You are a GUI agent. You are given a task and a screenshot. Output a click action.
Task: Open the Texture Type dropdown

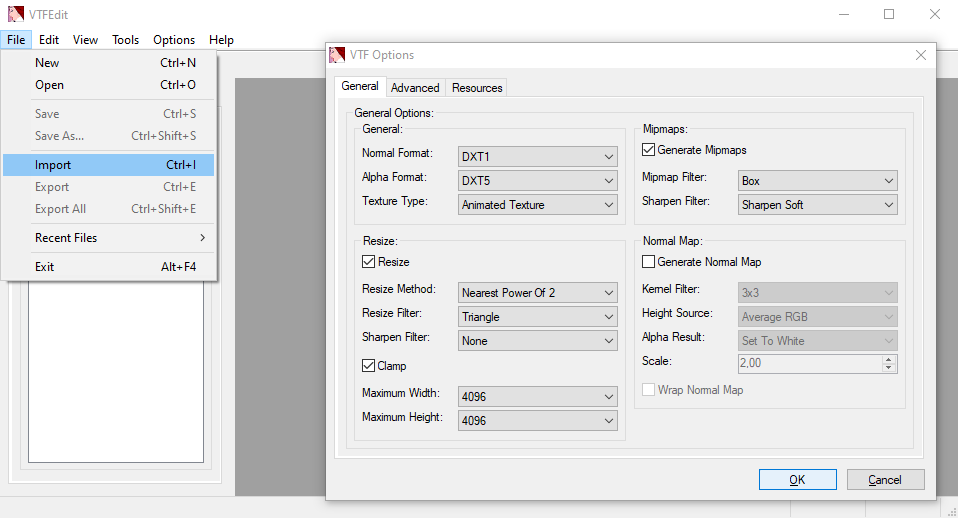point(538,205)
